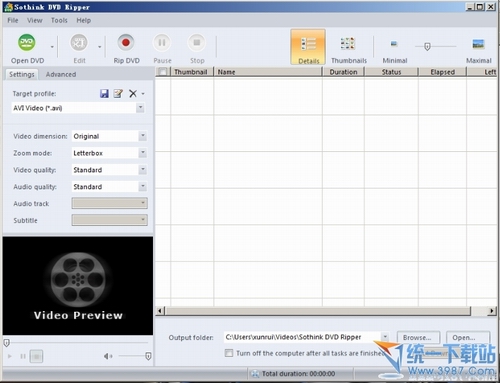Open the Help menu
500x383 pixels.
pos(84,20)
